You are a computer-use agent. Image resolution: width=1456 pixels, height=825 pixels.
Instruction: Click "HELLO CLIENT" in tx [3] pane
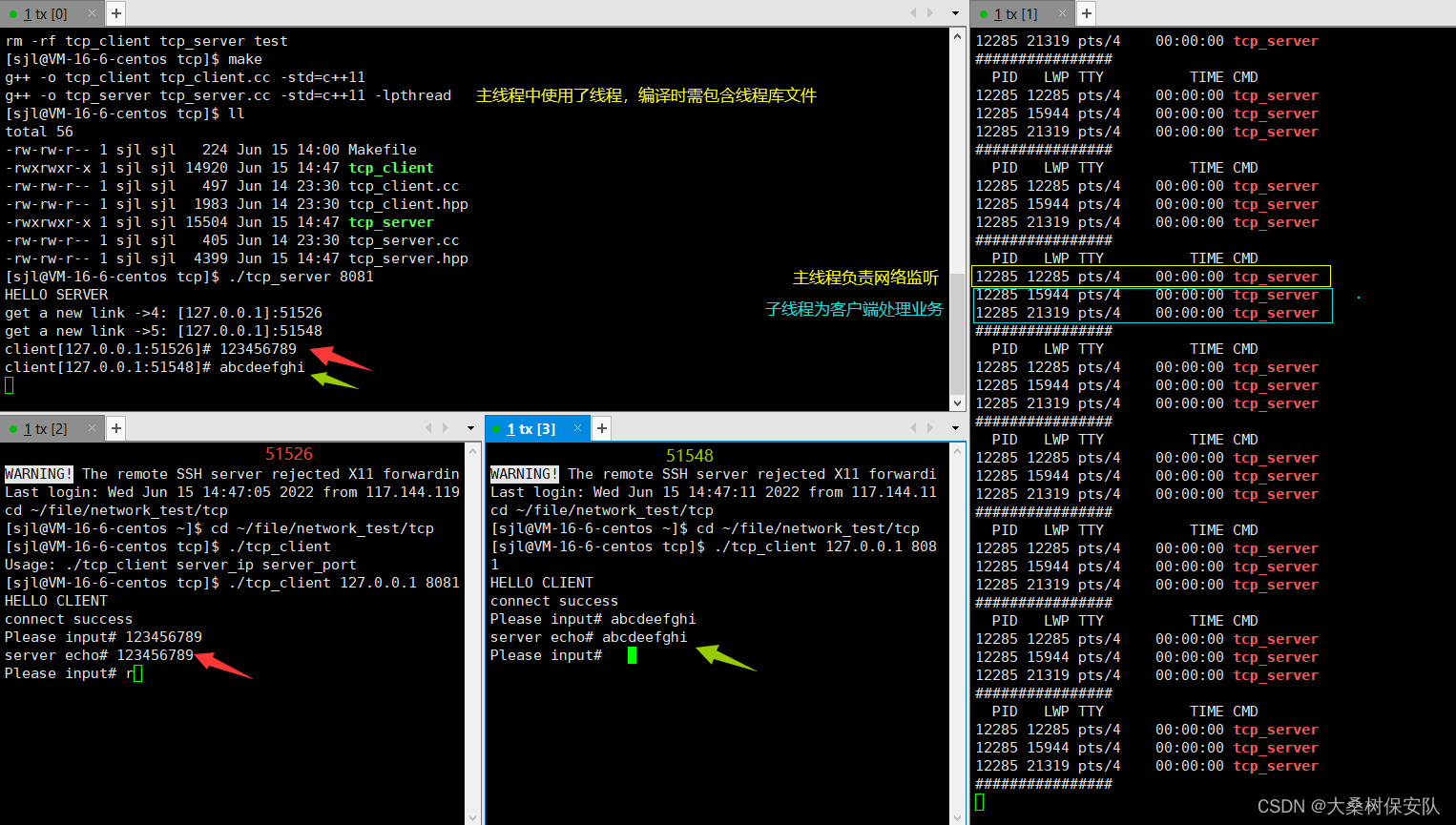pos(542,583)
